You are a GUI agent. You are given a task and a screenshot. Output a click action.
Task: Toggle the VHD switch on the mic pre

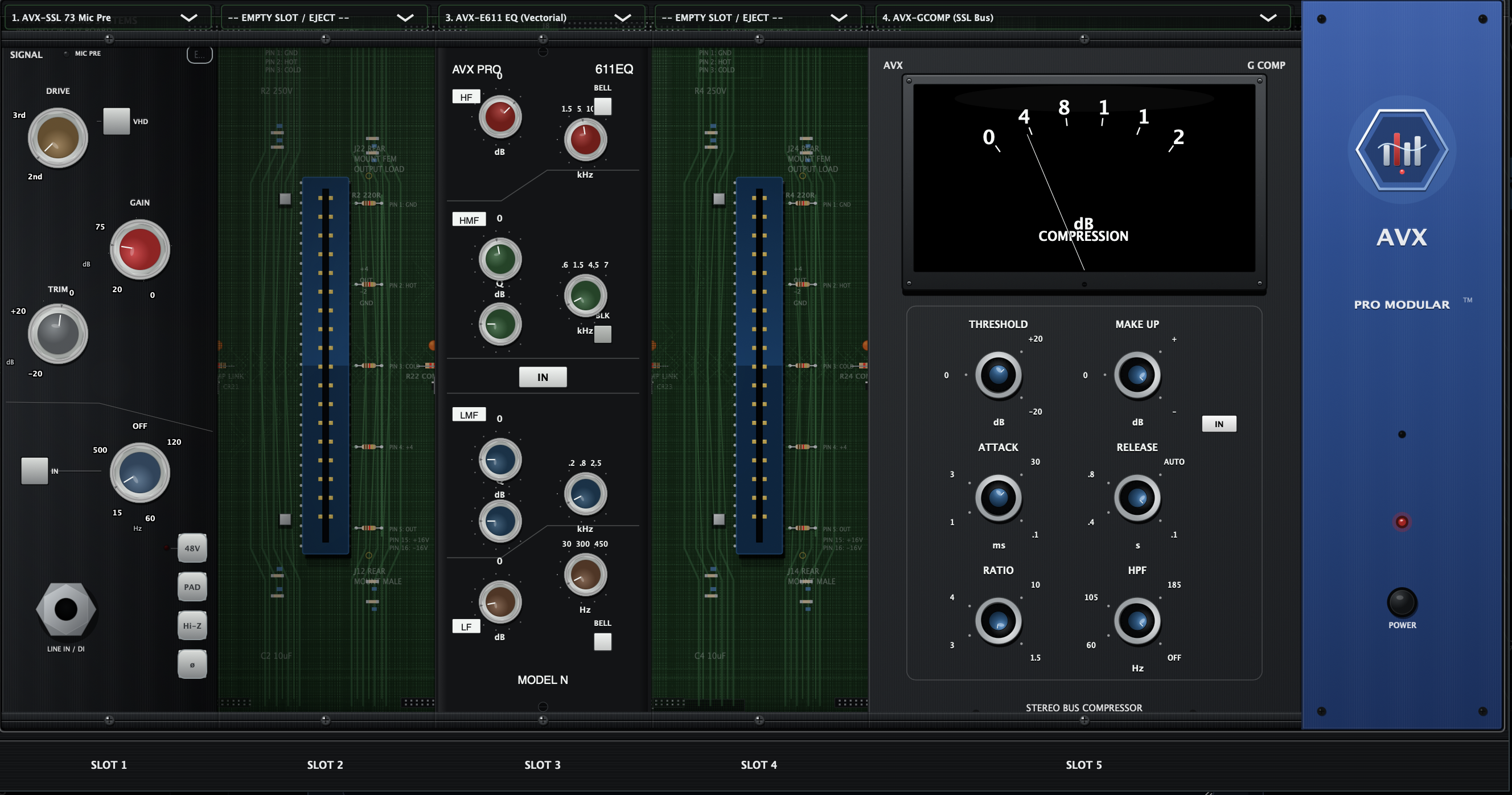click(x=116, y=121)
